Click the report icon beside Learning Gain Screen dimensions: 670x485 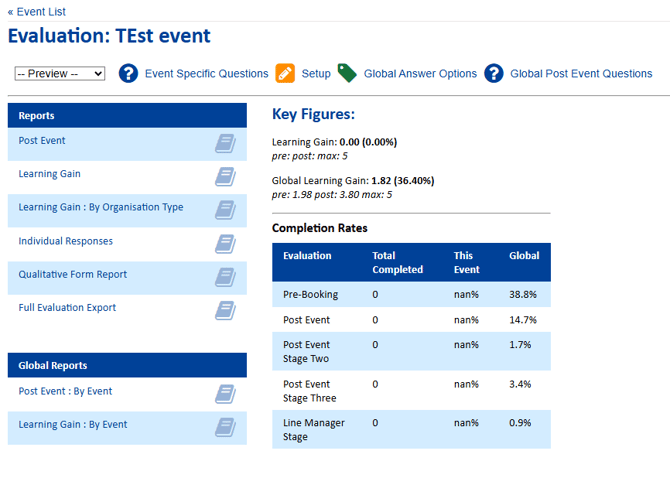coord(225,177)
